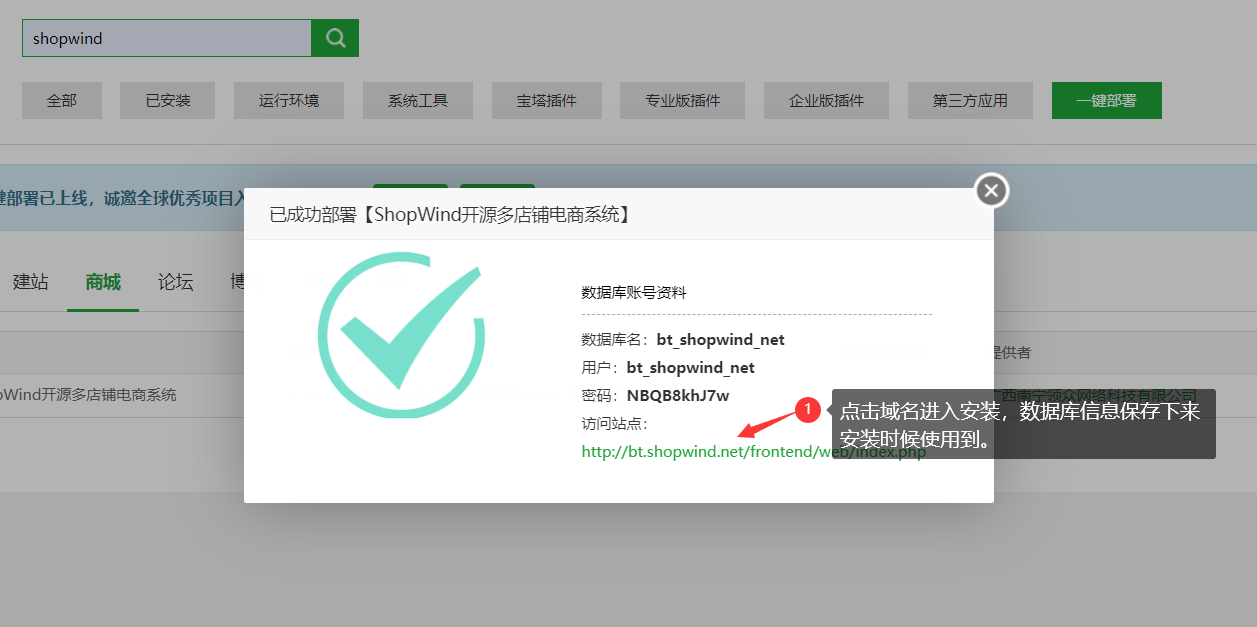1257x627 pixels.
Task: Focus the shopwind search input field
Action: [166, 38]
